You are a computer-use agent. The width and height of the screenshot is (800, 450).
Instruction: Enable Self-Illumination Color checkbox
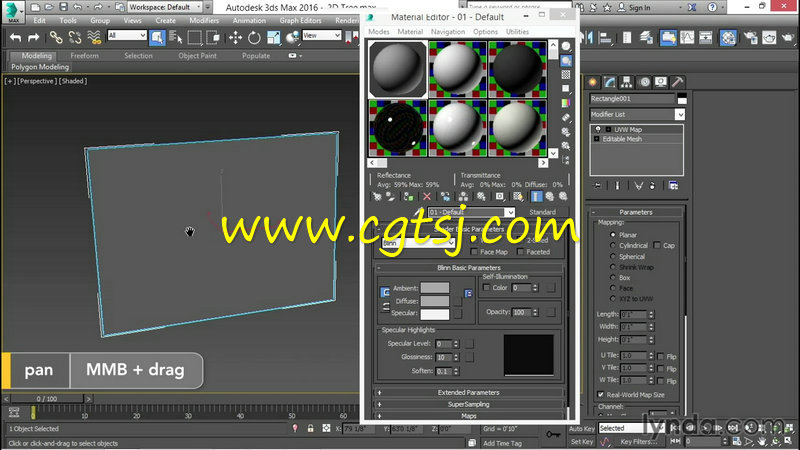point(486,287)
